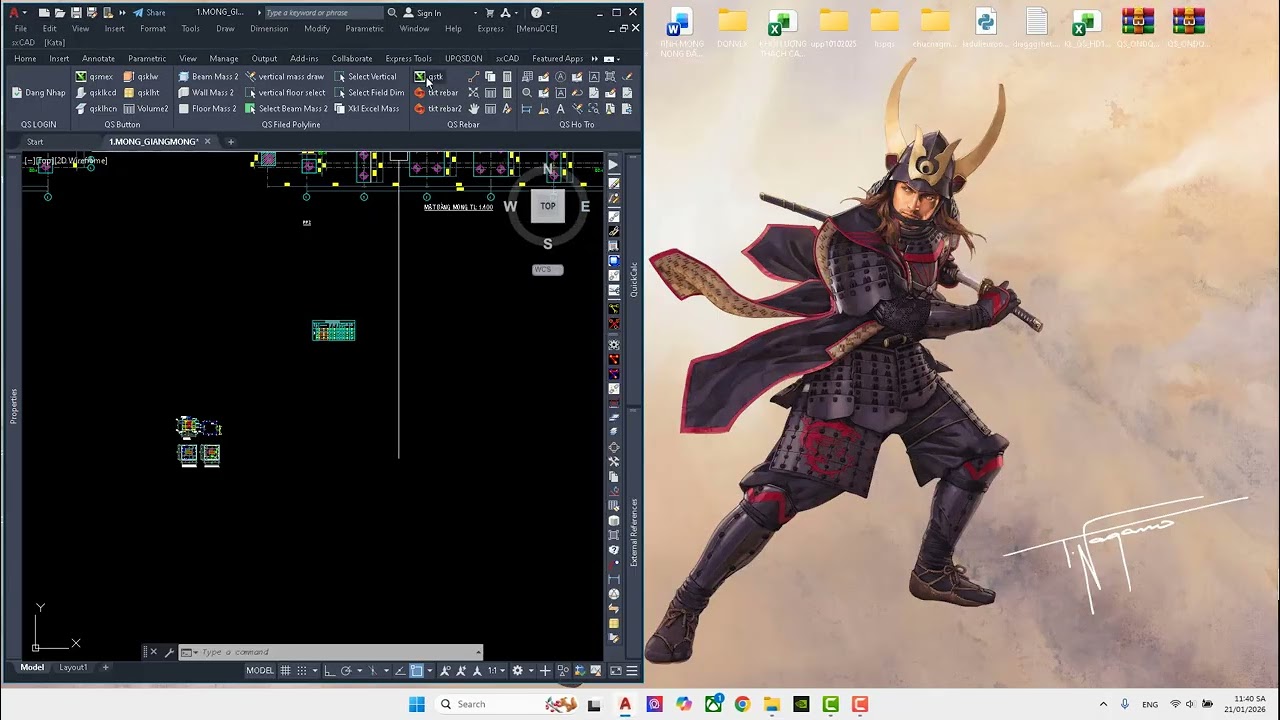Toggle polar tracking in status bar
Screen dimensions: 1280x720
pyautogui.click(x=346, y=671)
